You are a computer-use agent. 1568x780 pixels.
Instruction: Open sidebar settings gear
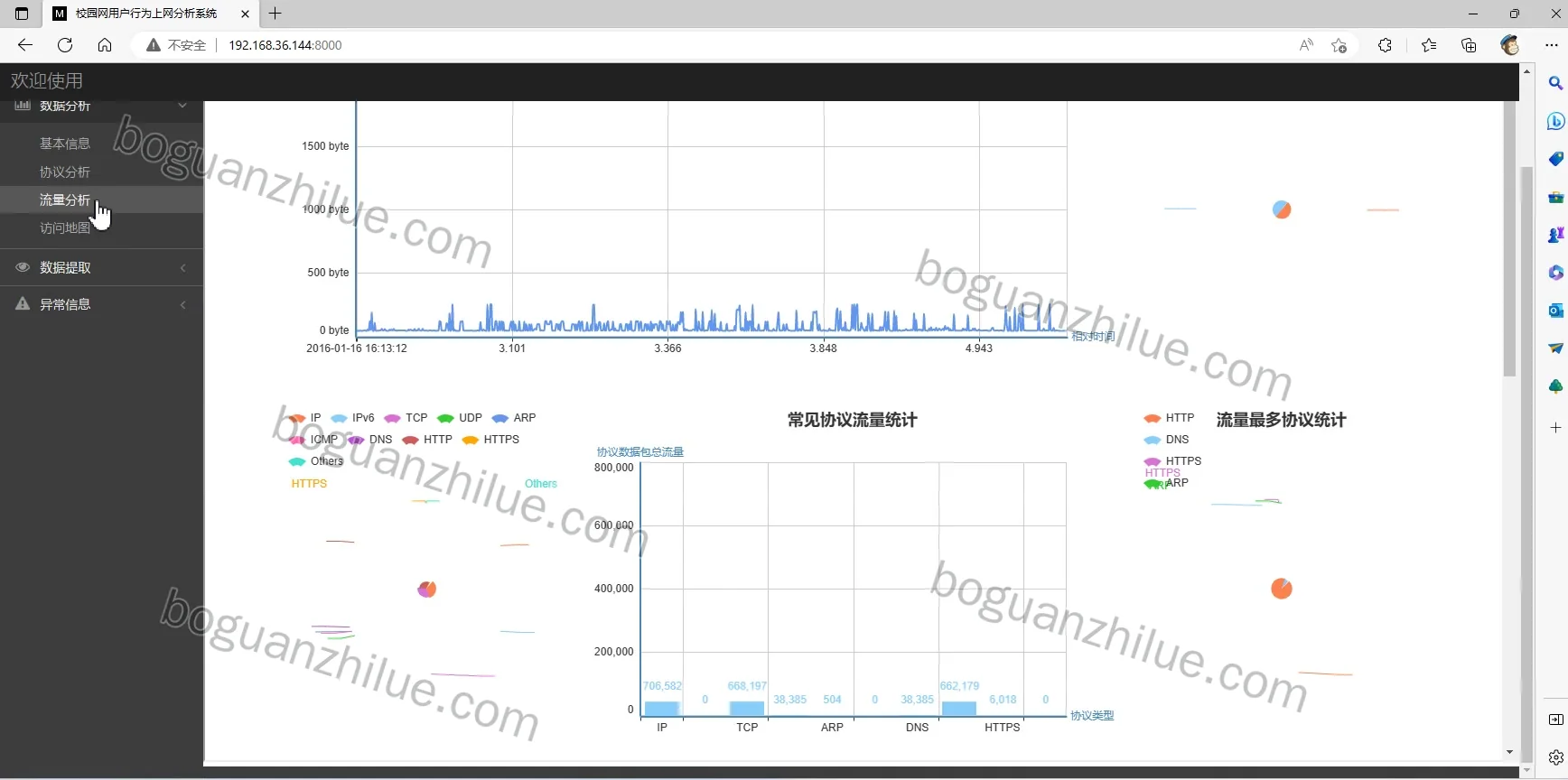coord(1555,757)
